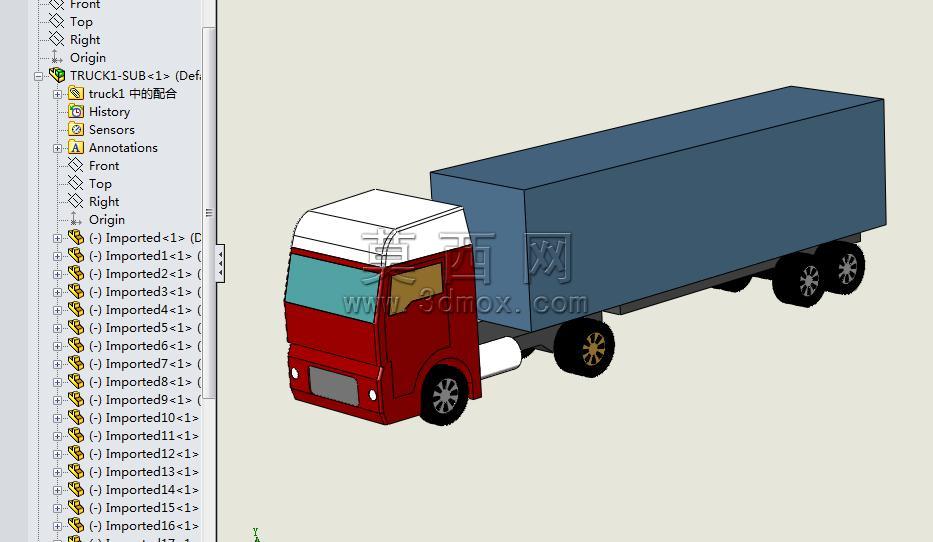Select Imported16<1> in the feature tree
Viewport: 933px width, 542px height.
(x=143, y=525)
